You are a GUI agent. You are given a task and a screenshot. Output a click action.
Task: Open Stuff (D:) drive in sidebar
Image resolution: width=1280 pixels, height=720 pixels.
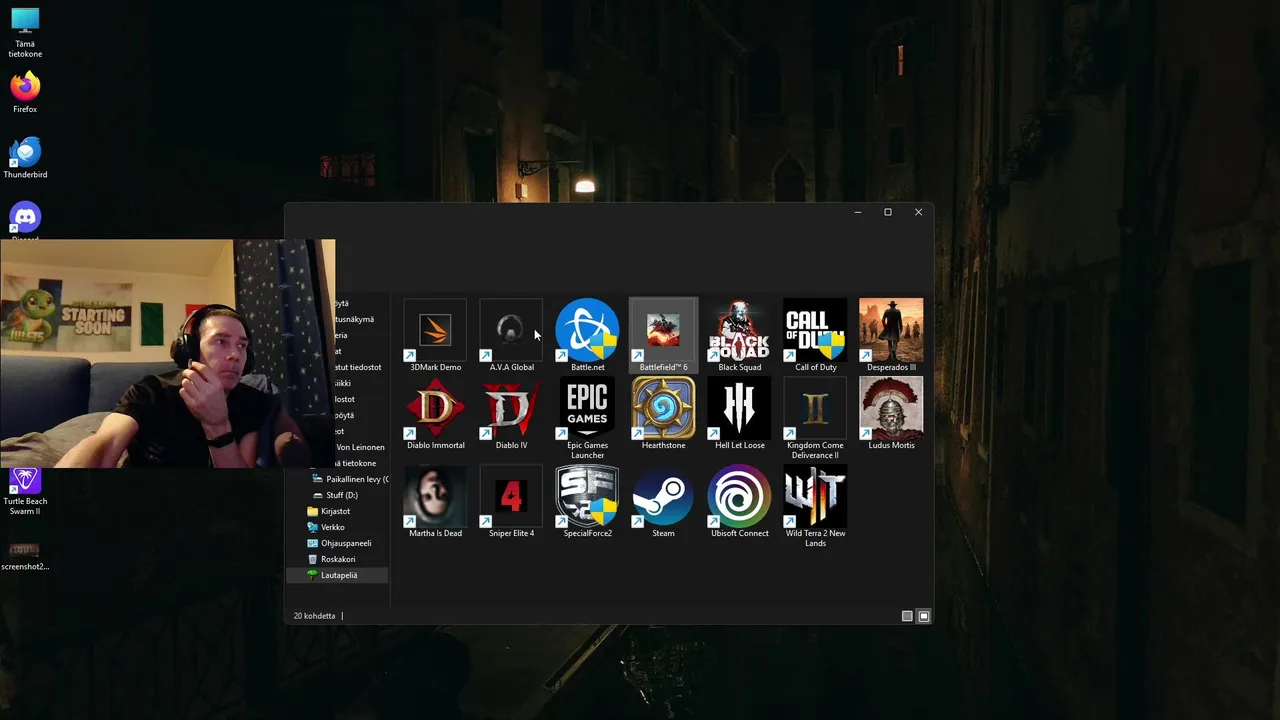click(335, 495)
